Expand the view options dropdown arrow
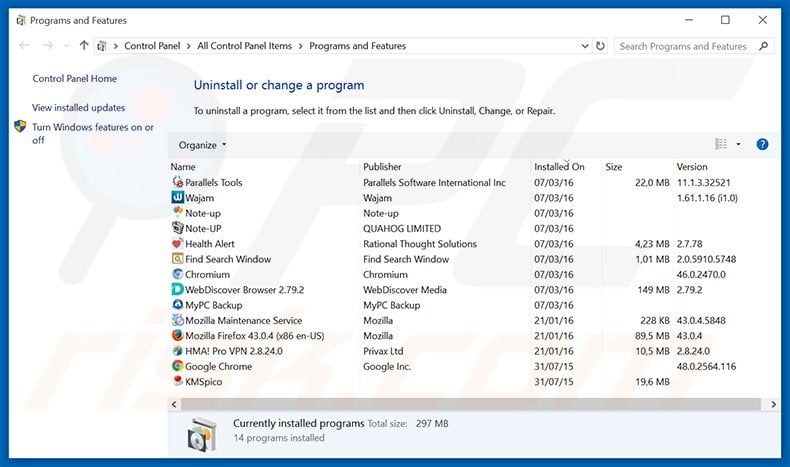Image resolution: width=790 pixels, height=467 pixels. (x=739, y=144)
